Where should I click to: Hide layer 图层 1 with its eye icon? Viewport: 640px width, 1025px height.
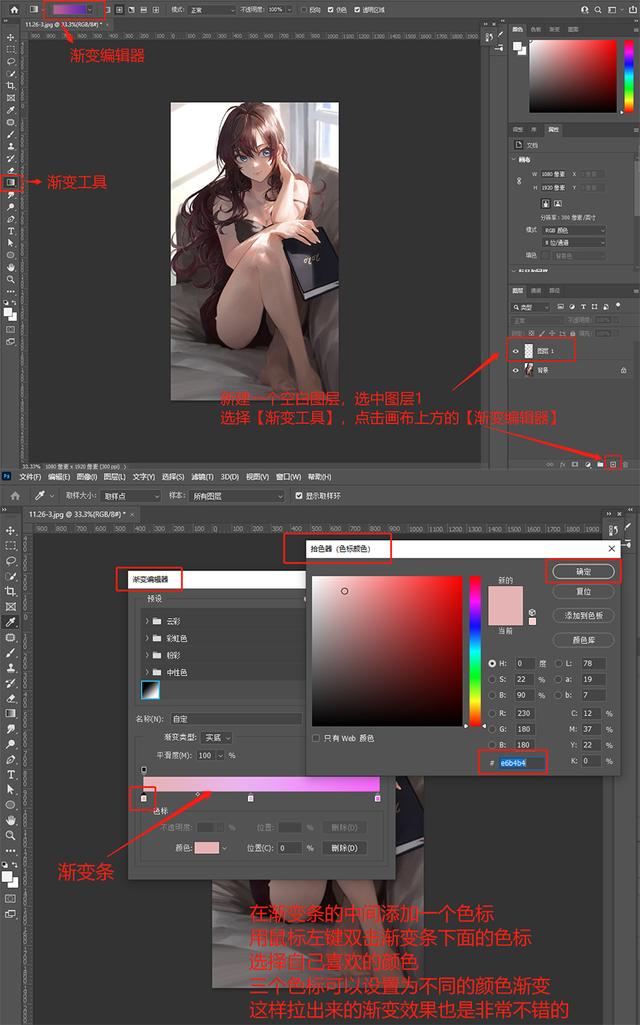point(516,351)
